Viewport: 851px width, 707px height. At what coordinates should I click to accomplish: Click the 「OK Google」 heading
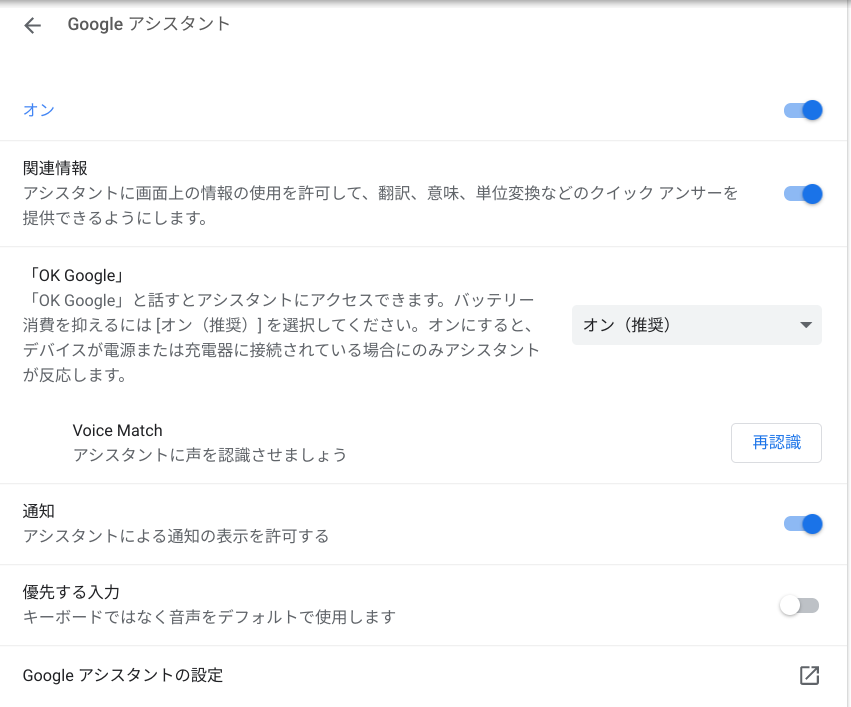coord(75,276)
